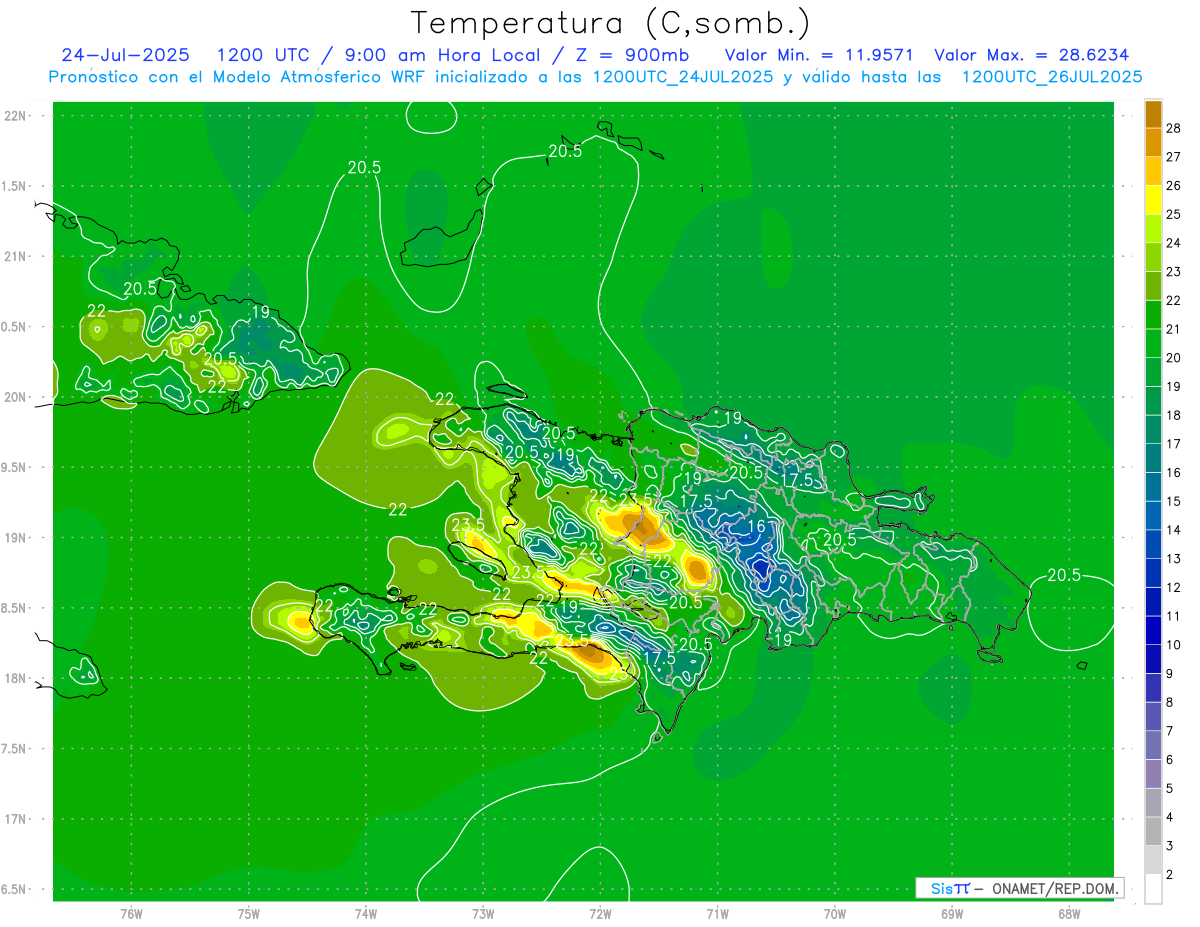Viewport: 1200px width, 927px height.
Task: Click the 'ONAMET/REP.DOM.' credit label
Action: tap(1055, 888)
